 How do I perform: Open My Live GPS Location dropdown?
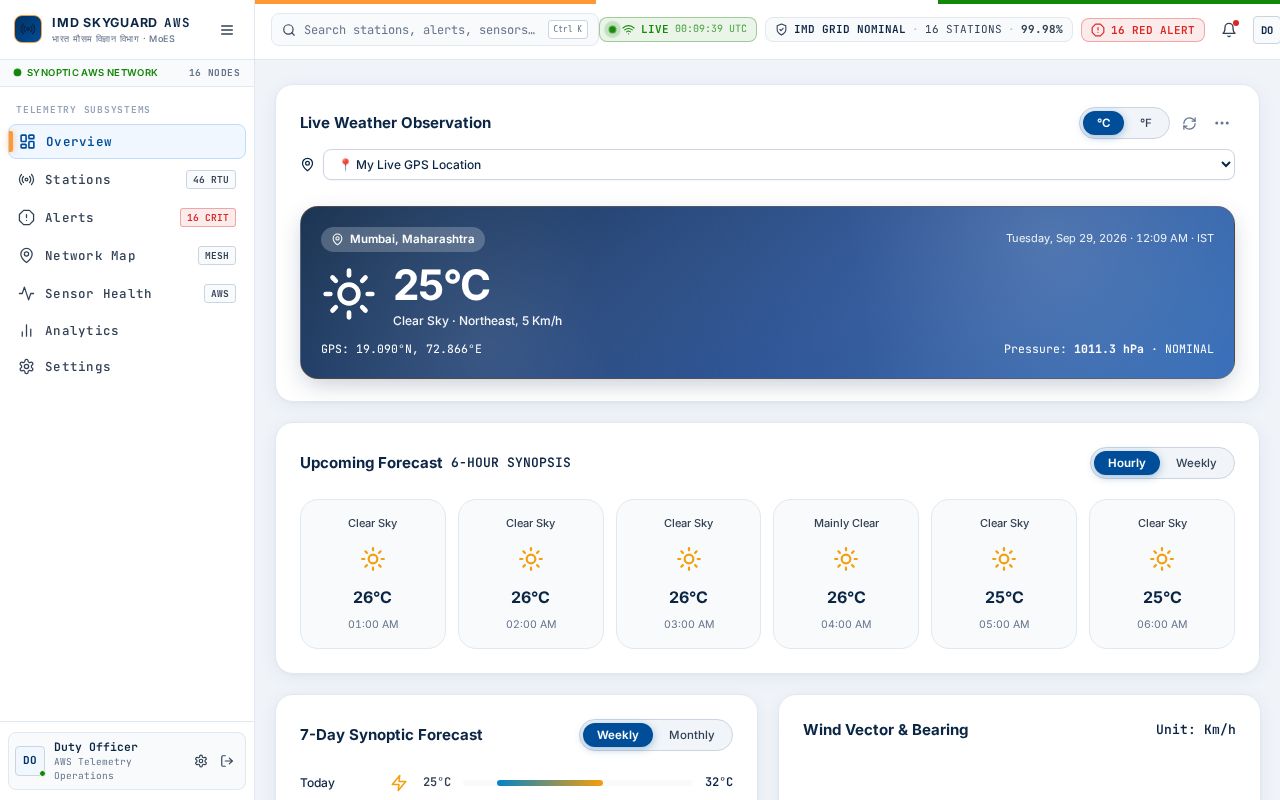[779, 165]
